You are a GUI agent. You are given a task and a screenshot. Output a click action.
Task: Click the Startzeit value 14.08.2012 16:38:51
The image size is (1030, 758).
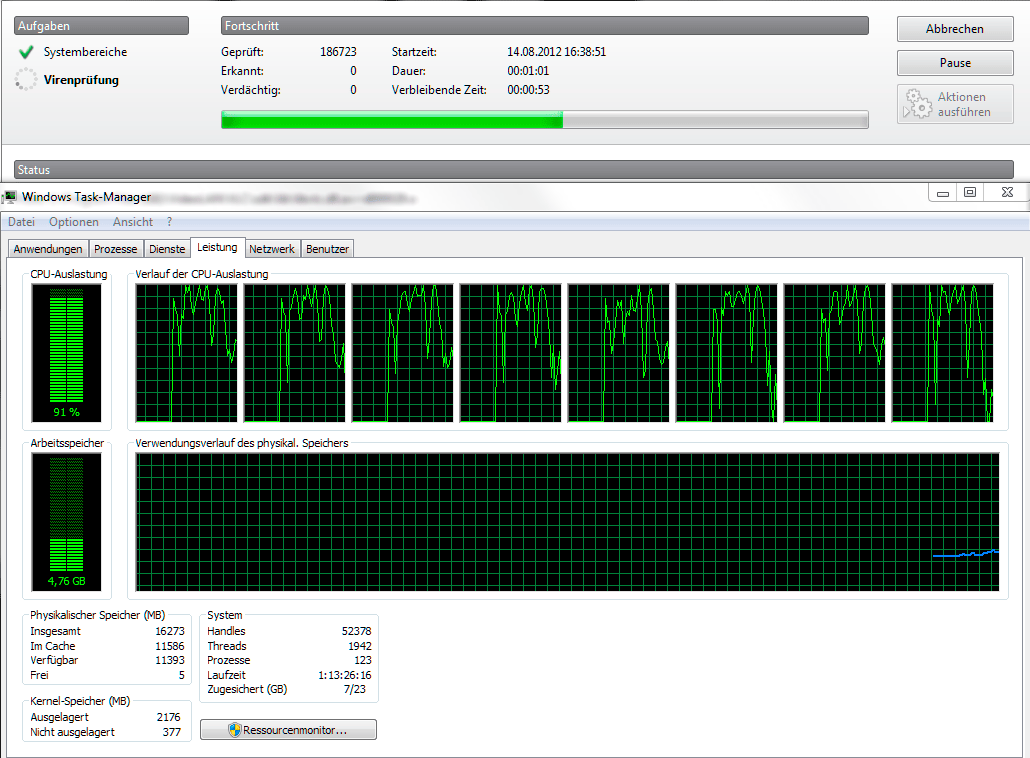coord(556,52)
